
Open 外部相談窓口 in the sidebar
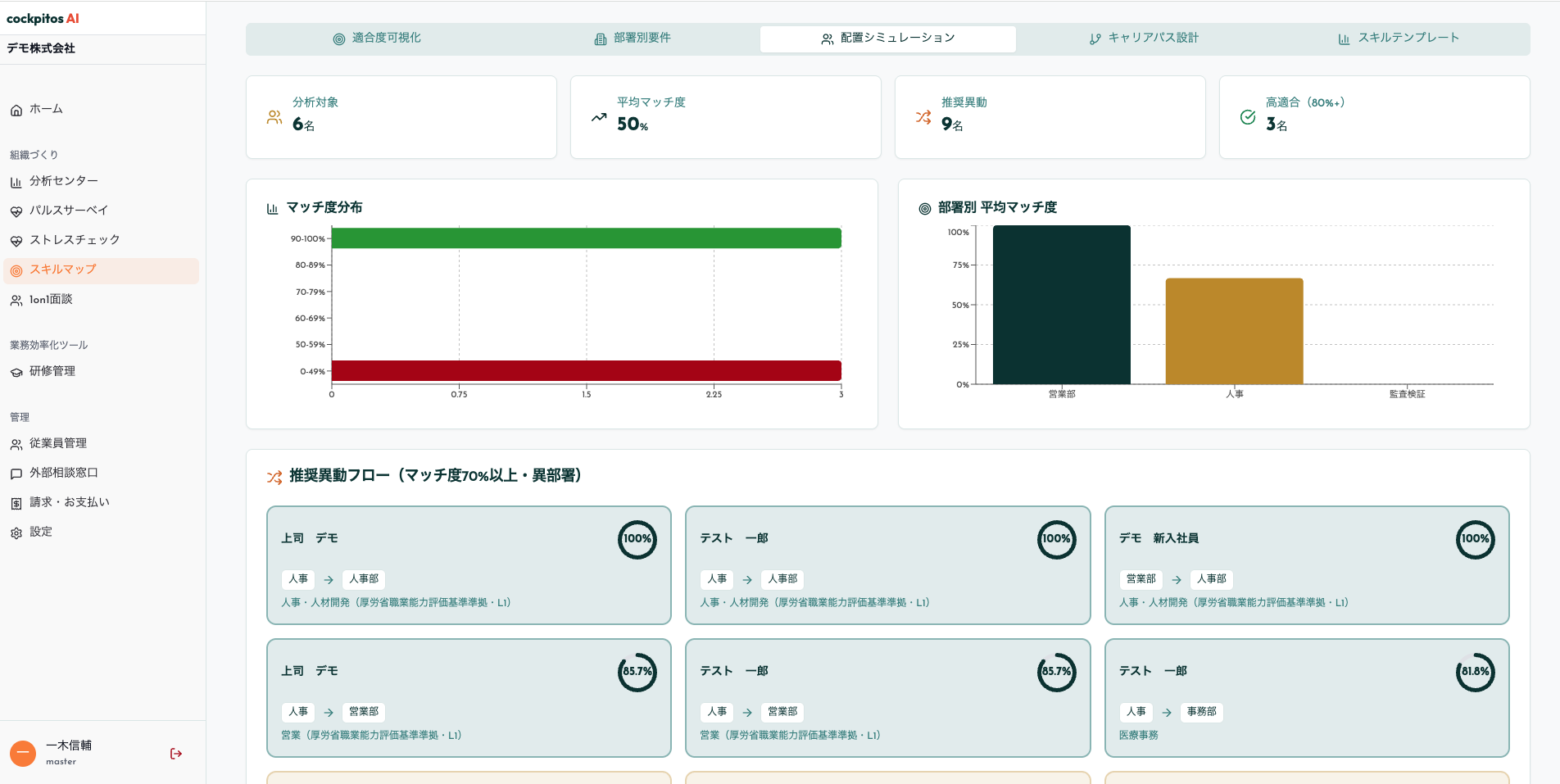click(x=102, y=474)
